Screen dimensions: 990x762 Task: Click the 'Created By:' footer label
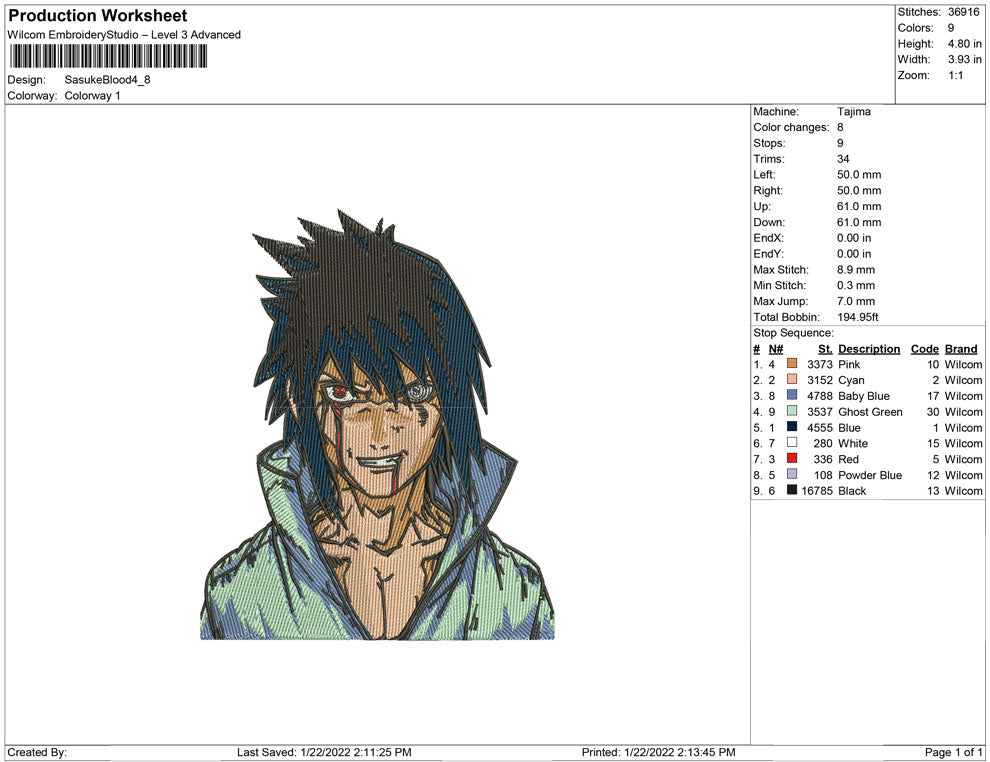(x=37, y=752)
